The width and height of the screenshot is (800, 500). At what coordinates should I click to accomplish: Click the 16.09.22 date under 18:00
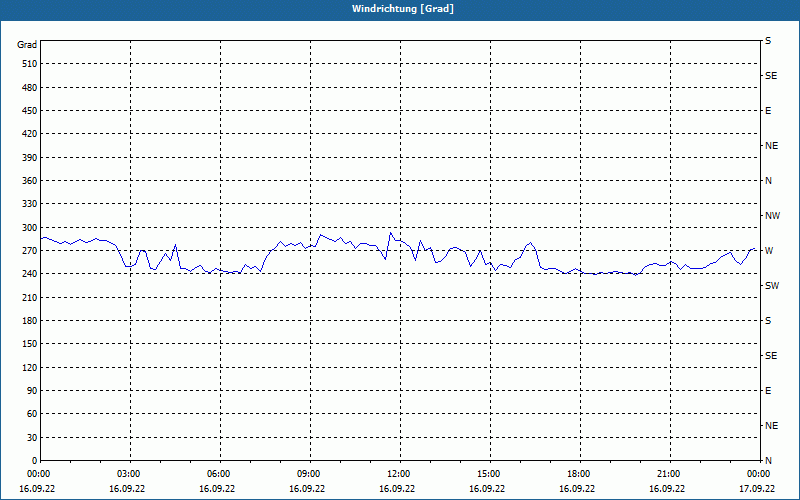point(577,489)
